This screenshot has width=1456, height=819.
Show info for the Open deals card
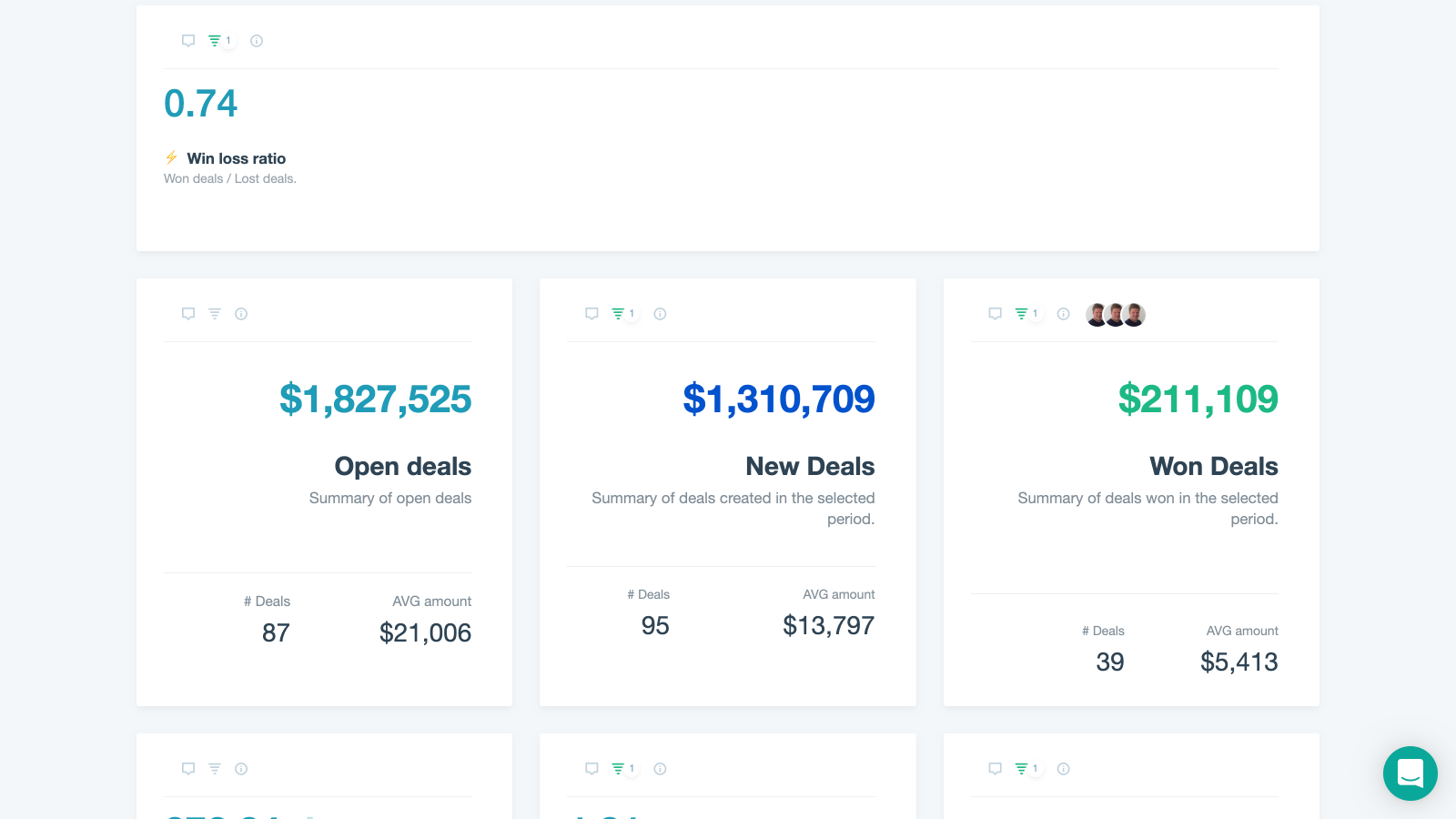coord(241,314)
